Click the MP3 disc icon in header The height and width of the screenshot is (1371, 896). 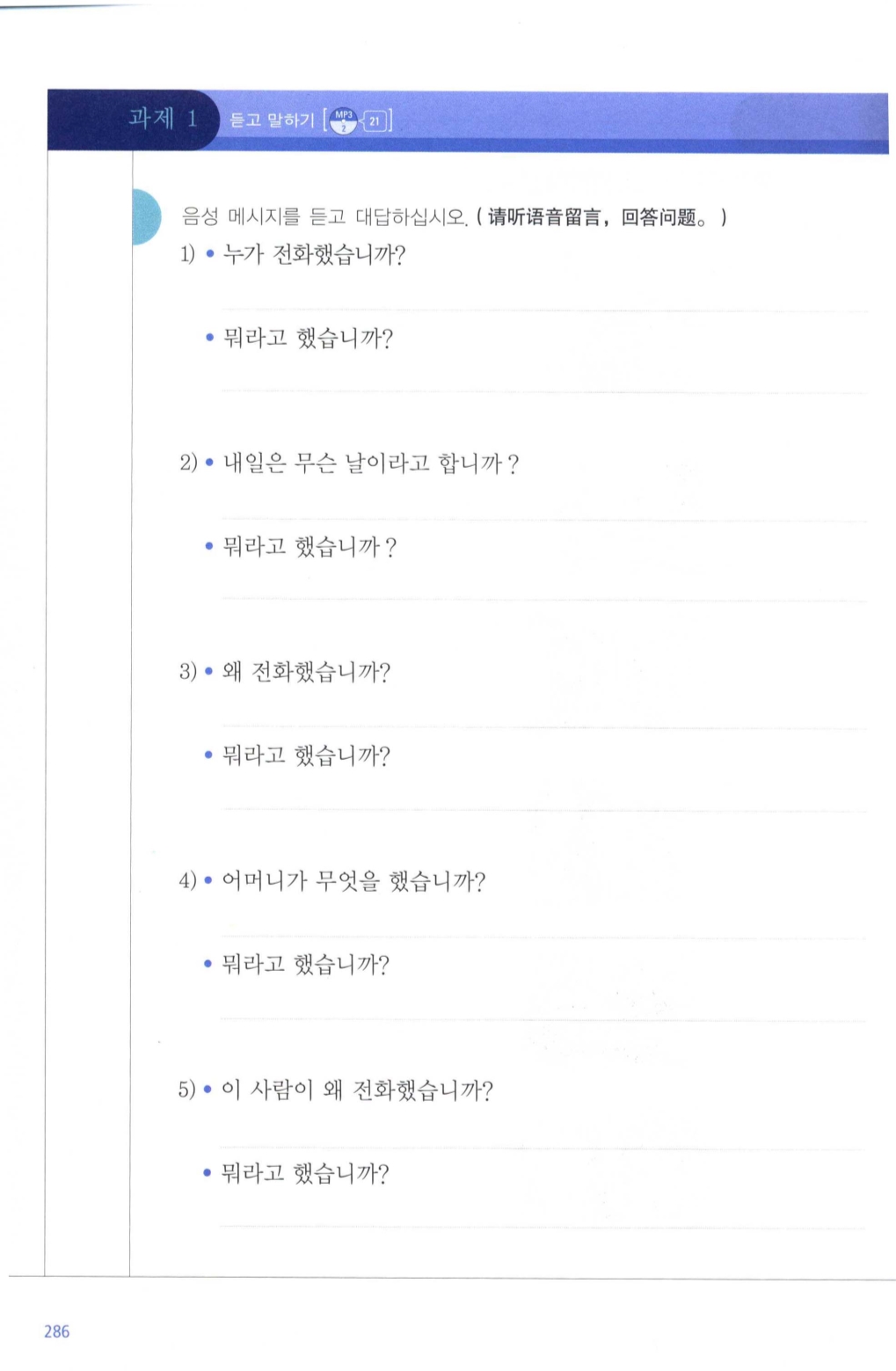coord(344,120)
